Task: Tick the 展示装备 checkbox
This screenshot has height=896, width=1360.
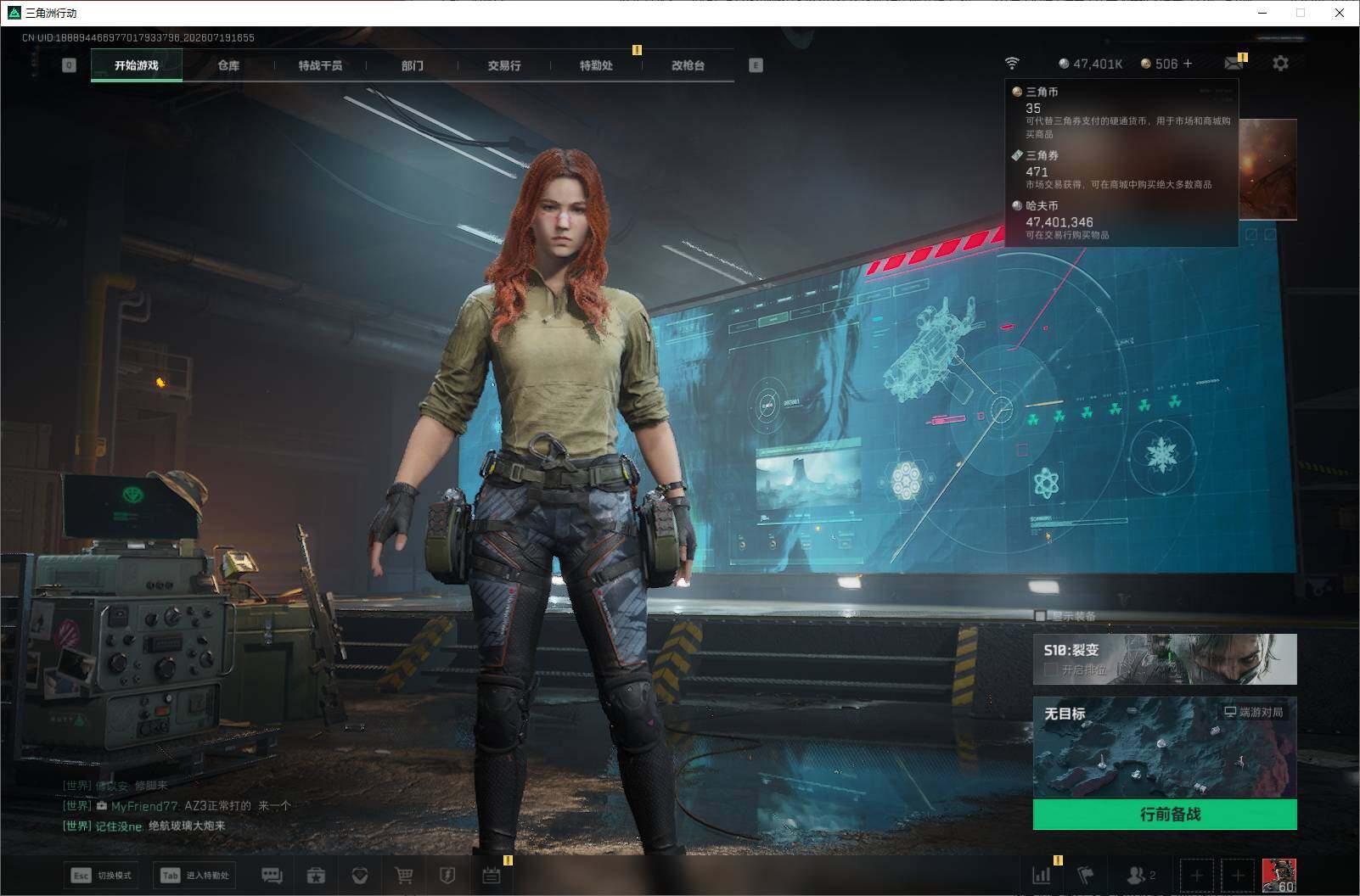Action: coord(1041,616)
